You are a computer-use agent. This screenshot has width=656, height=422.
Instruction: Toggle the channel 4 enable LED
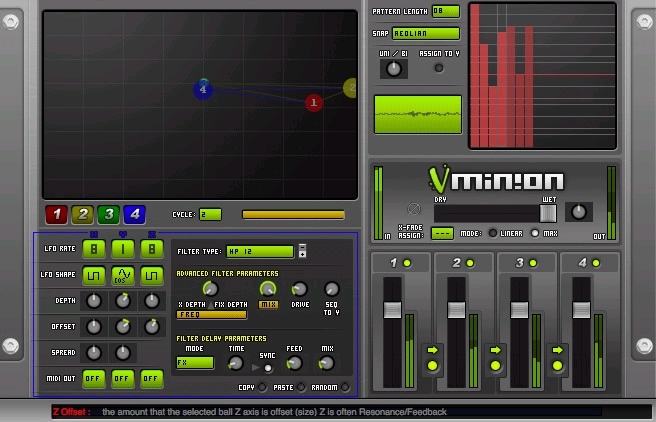[x=596, y=263]
